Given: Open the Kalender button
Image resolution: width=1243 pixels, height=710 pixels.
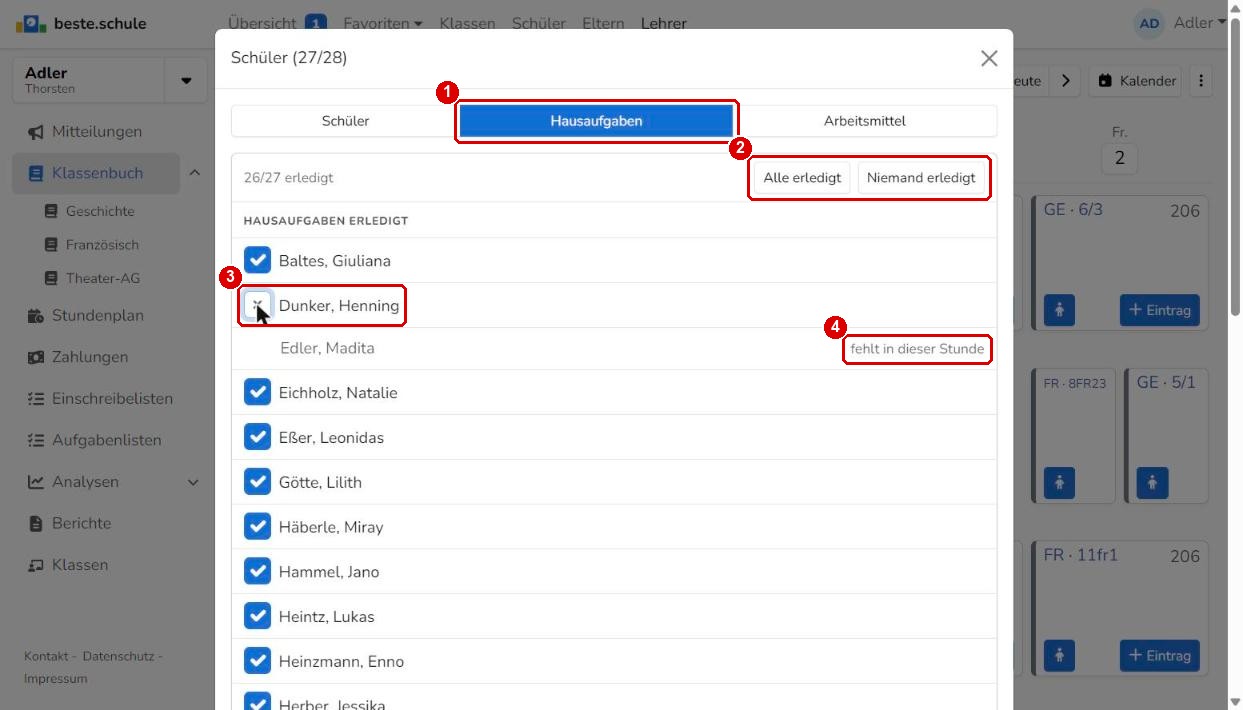Looking at the screenshot, I should [1135, 81].
